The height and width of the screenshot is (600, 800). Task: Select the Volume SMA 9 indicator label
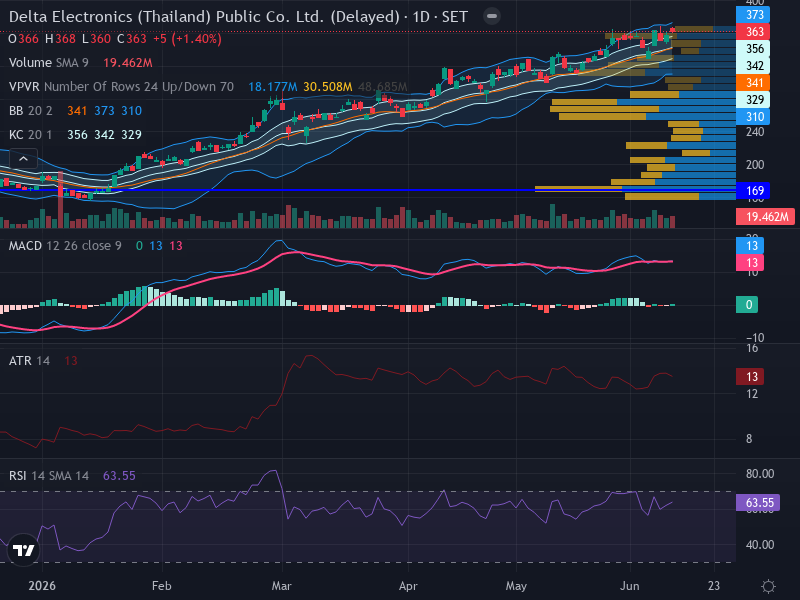48,63
